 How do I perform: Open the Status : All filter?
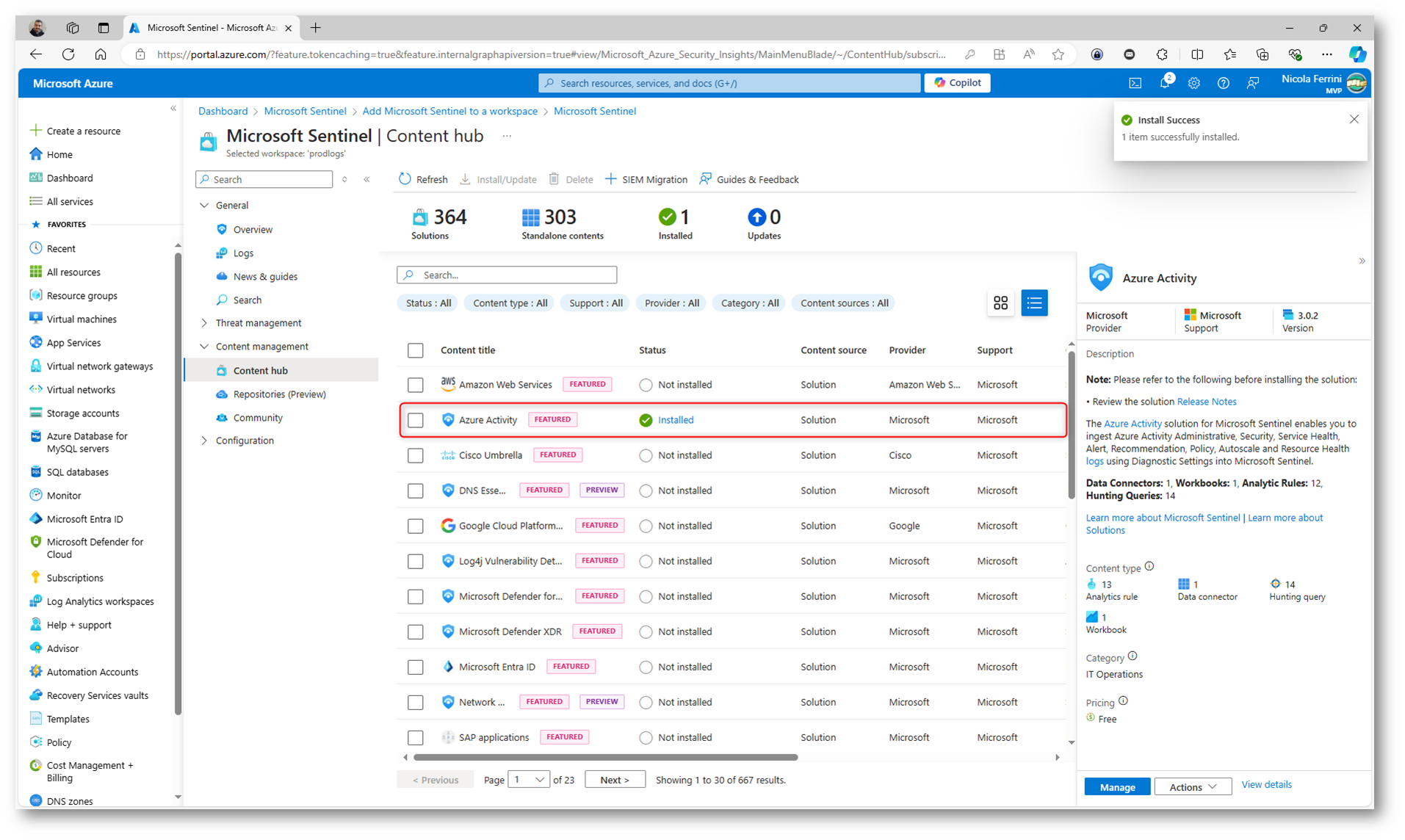click(x=428, y=303)
